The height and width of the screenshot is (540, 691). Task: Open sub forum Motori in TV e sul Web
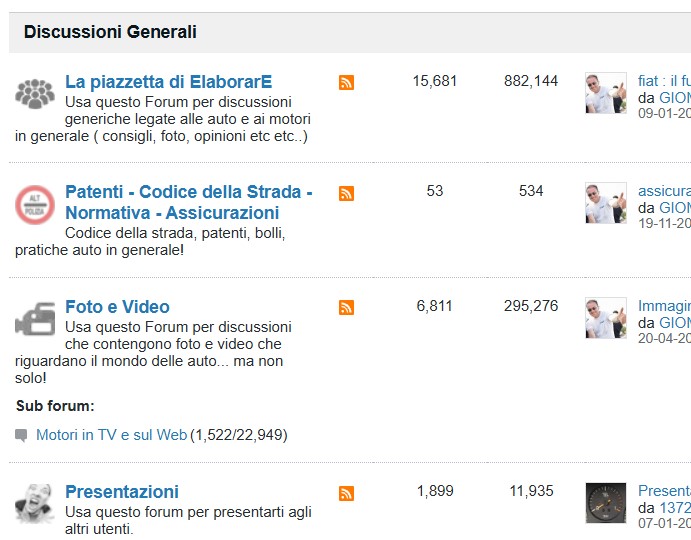click(x=111, y=435)
